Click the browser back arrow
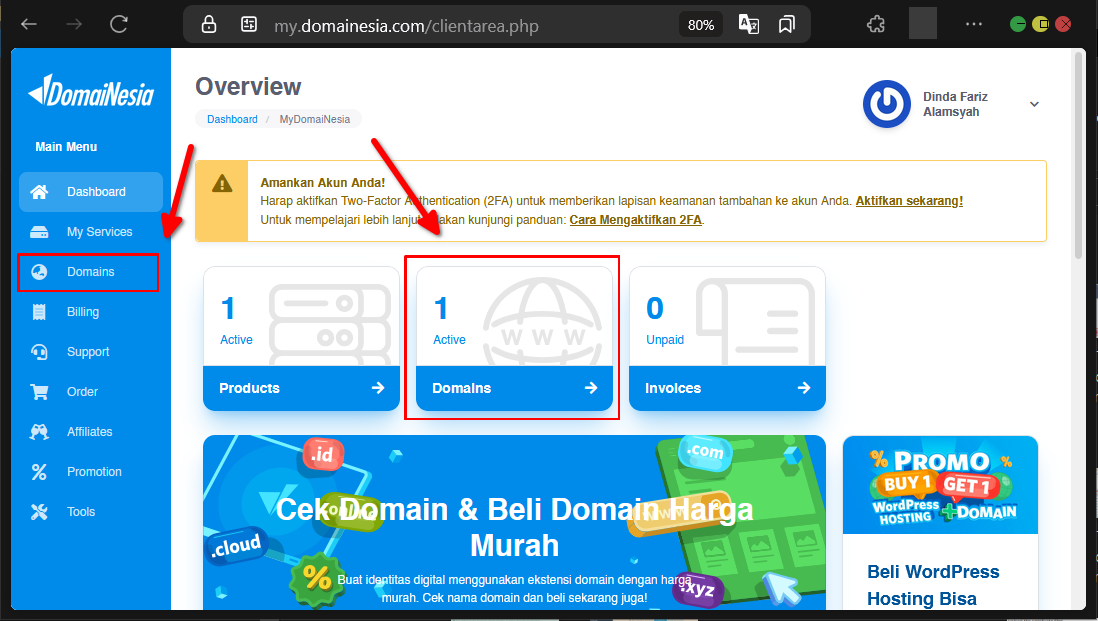The width and height of the screenshot is (1098, 621). (x=29, y=25)
